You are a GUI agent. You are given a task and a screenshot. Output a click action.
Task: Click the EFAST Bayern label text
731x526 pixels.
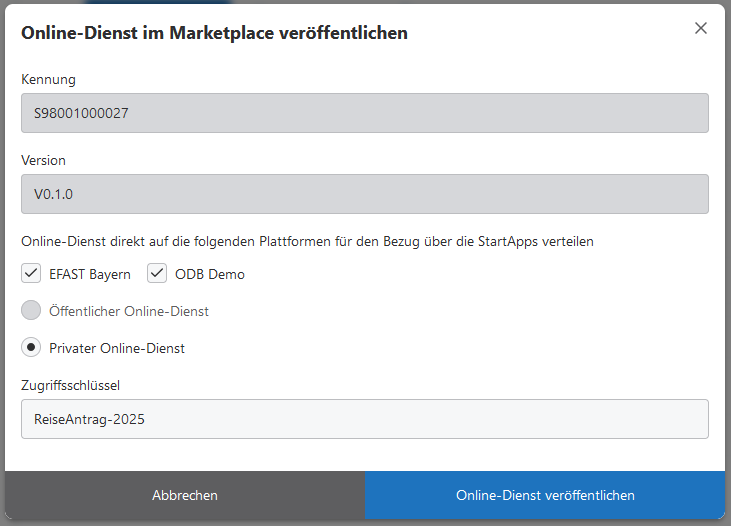click(89, 274)
